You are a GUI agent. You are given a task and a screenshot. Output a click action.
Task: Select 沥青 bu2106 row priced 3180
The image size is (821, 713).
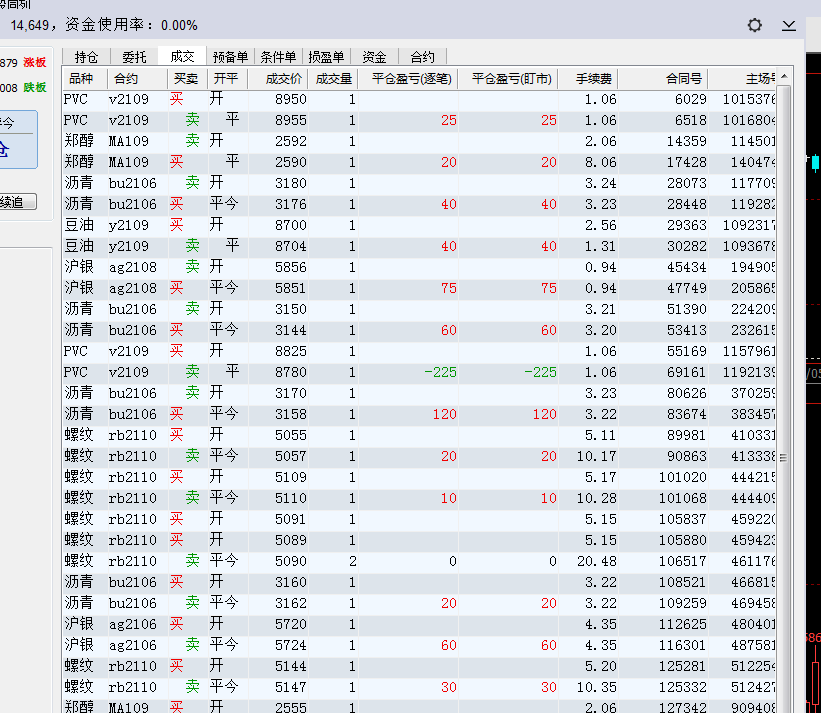[x=419, y=183]
